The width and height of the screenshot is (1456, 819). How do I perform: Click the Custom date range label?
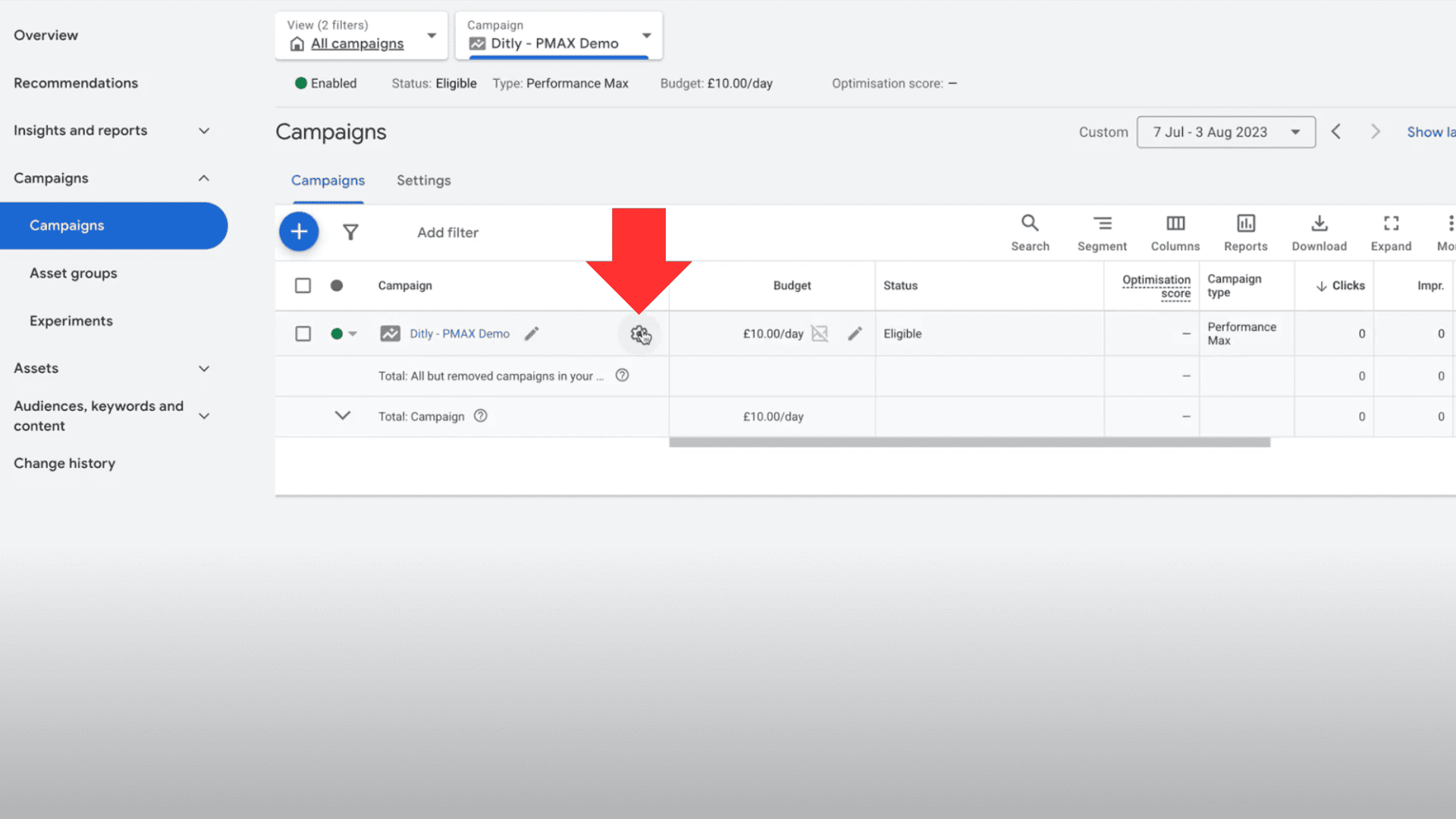[x=1103, y=132]
